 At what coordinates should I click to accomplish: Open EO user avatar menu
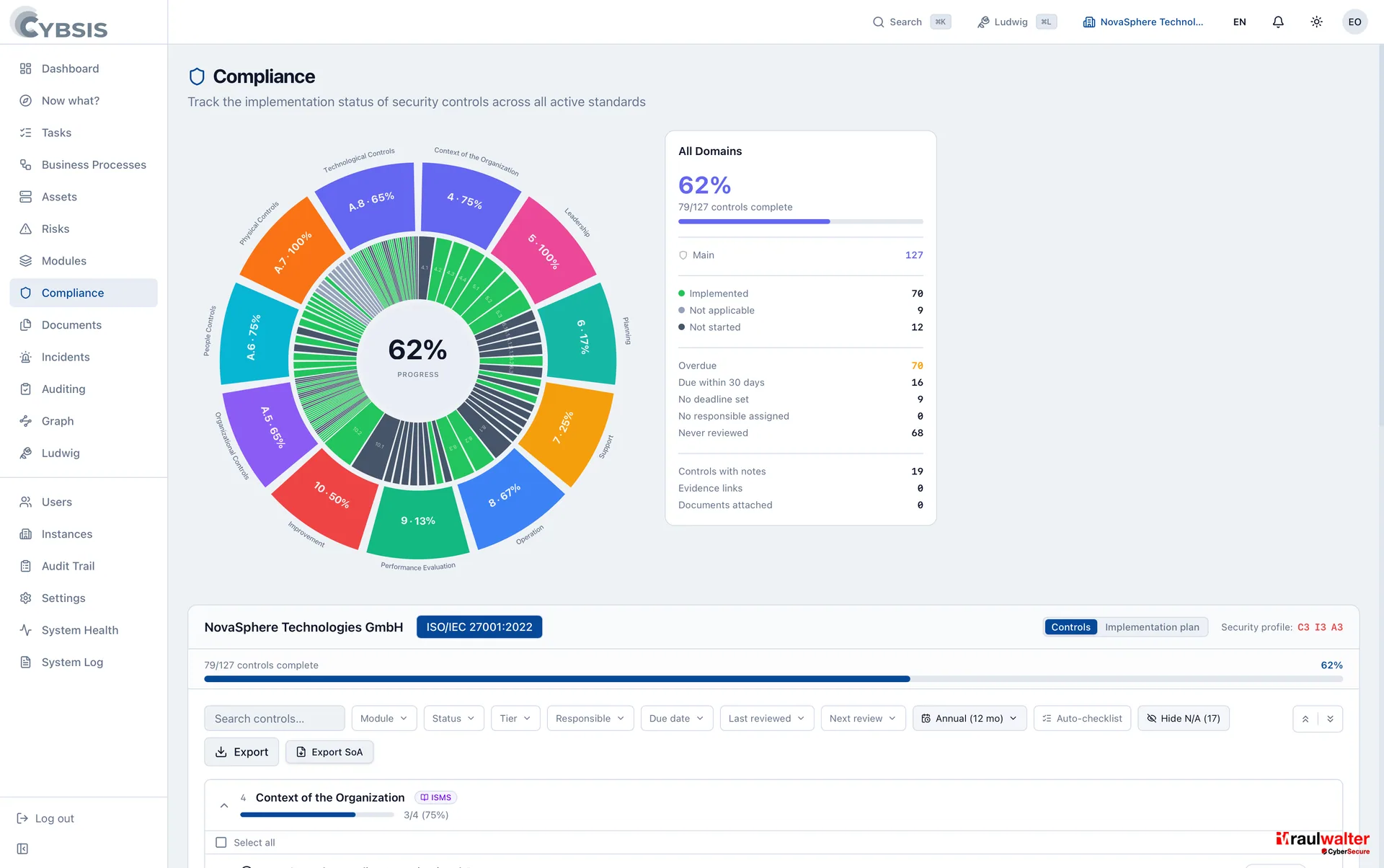click(1354, 22)
